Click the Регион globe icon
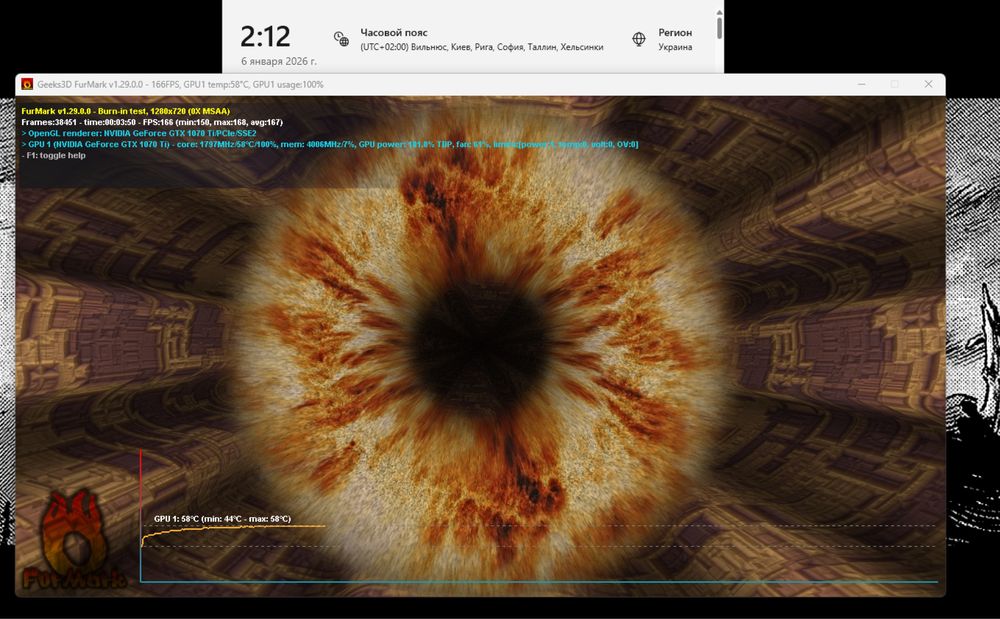Image resolution: width=1000 pixels, height=619 pixels. coord(638,39)
